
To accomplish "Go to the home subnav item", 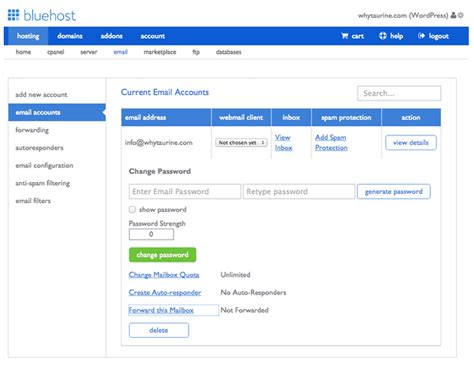I will click(23, 52).
